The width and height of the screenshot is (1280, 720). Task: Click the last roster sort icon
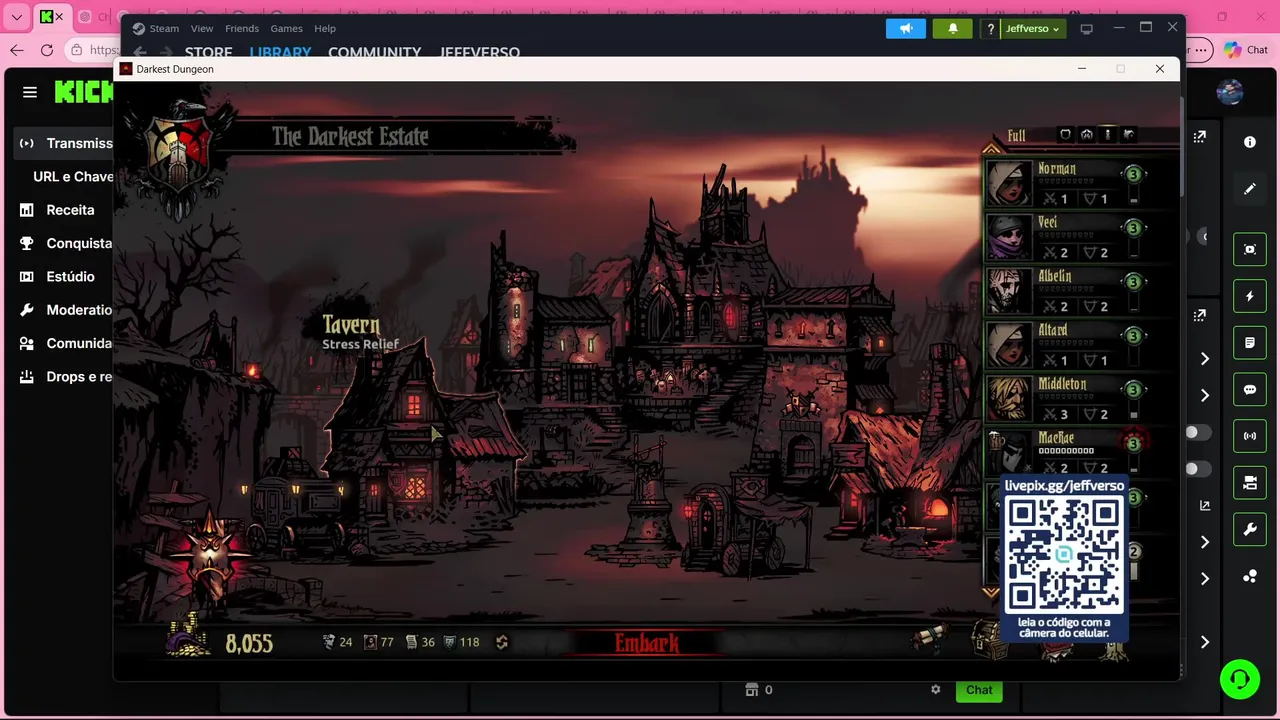[1128, 135]
